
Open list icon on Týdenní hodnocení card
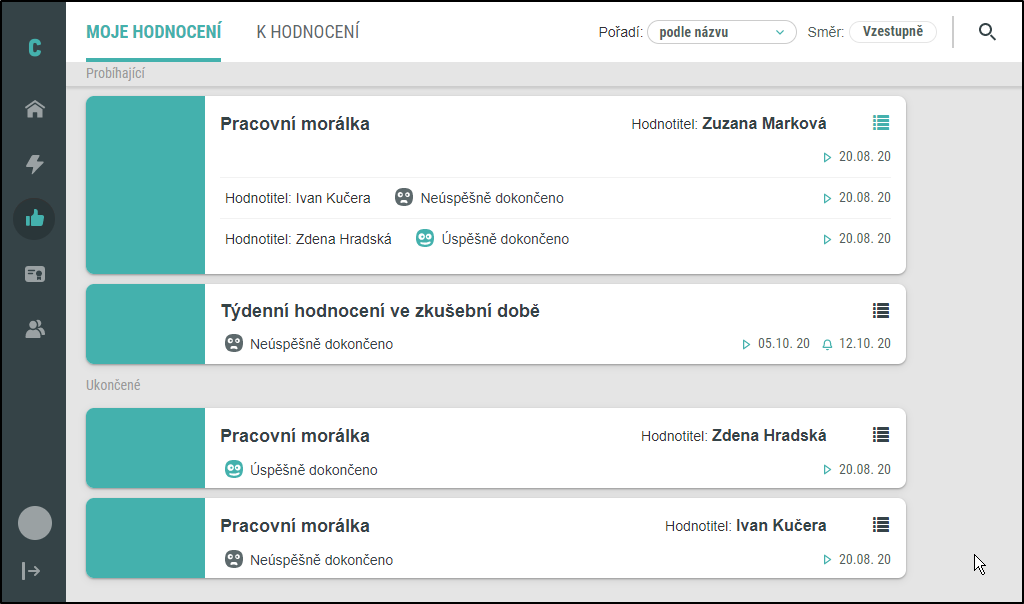pos(881,311)
